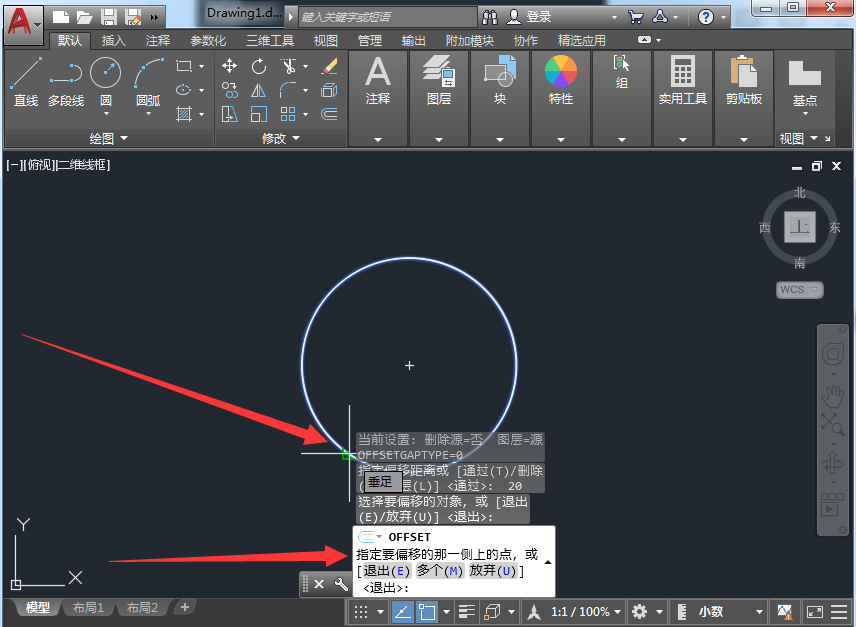
Task: Switch to the Manage (管理) ribbon tab
Action: tap(370, 40)
